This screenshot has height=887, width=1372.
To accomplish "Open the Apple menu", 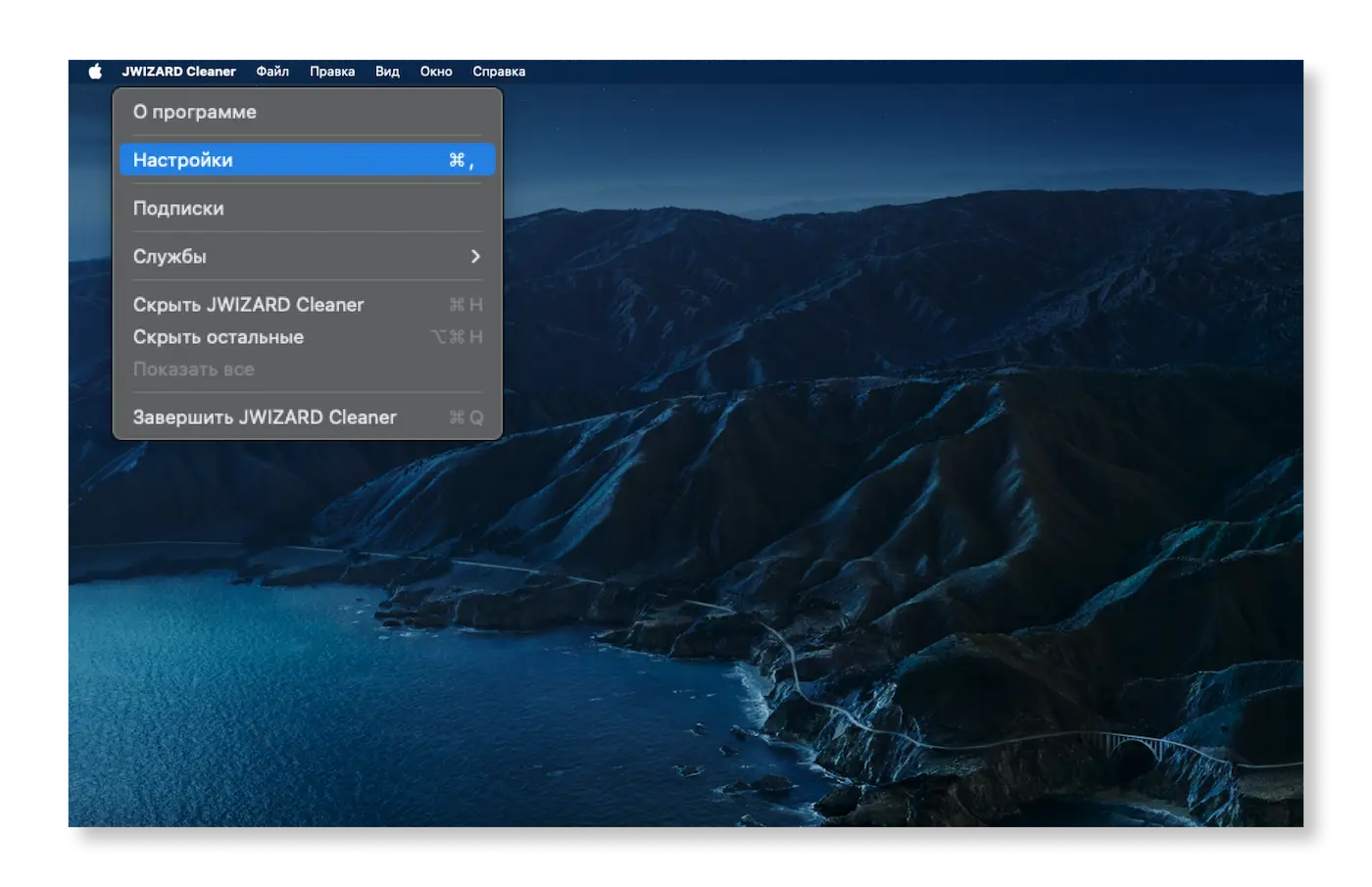I will pos(94,71).
